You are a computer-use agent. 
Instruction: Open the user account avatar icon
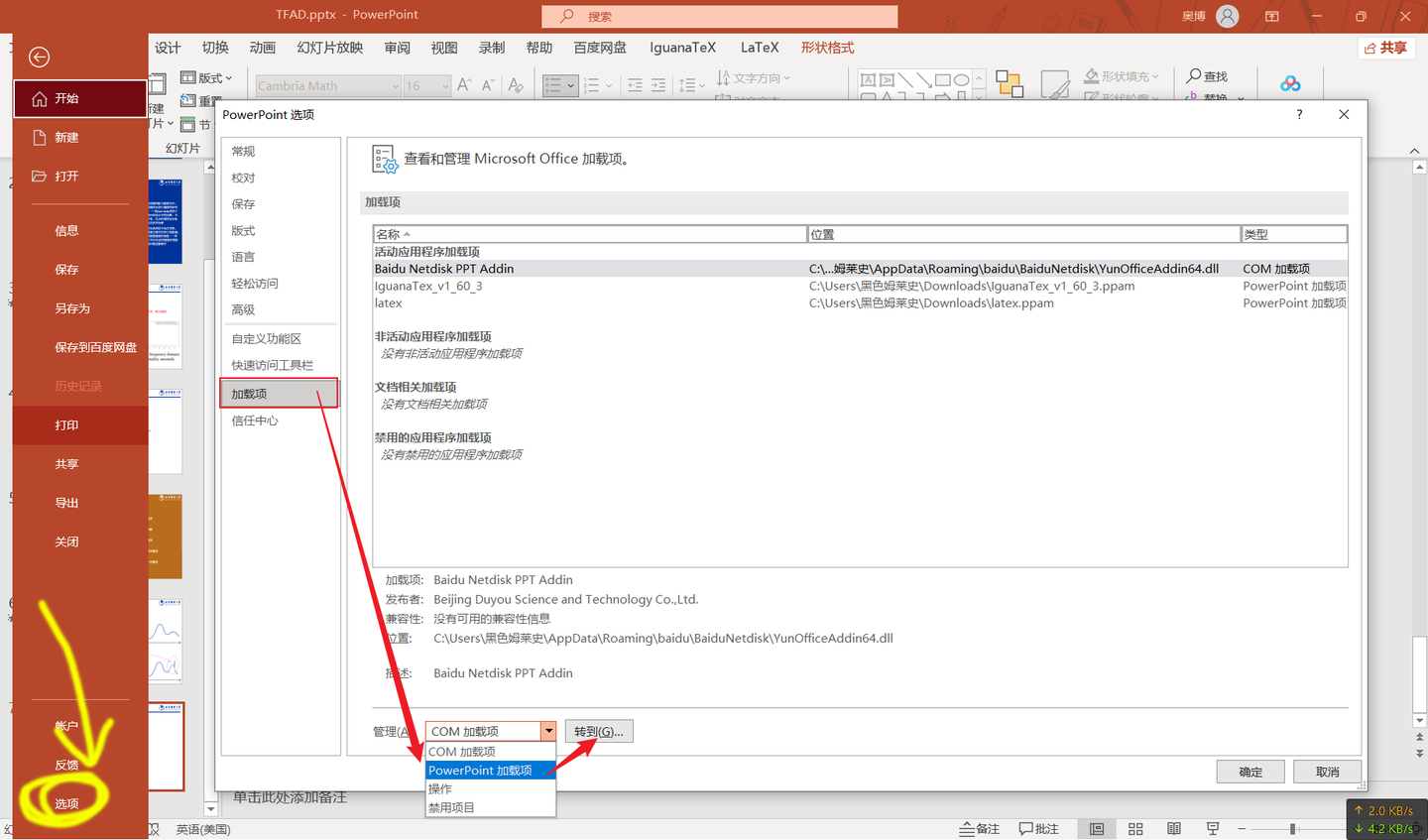[1228, 16]
